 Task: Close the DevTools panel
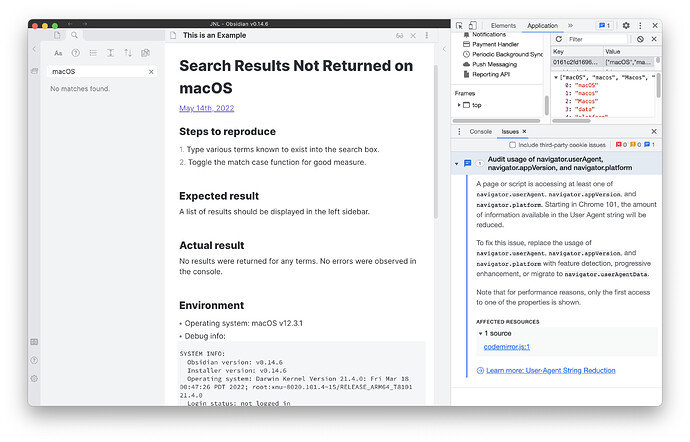tap(655, 26)
